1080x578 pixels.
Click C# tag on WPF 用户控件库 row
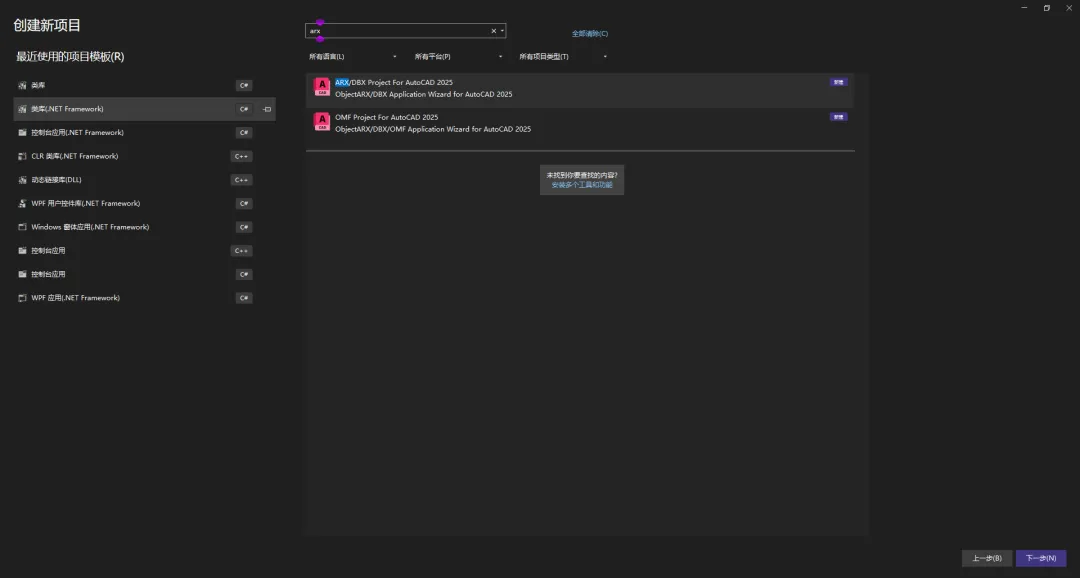(x=244, y=203)
